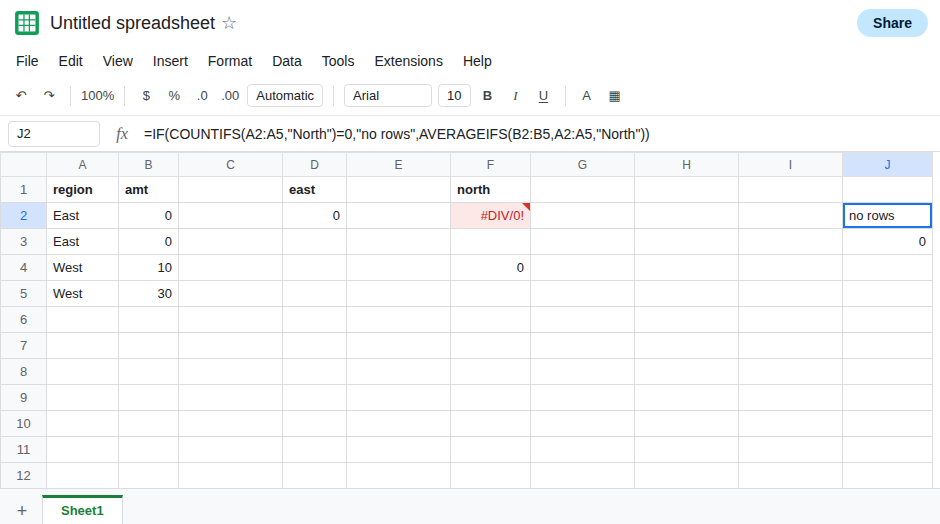940x524 pixels.
Task: Select row 1 header
Action: click(x=23, y=190)
